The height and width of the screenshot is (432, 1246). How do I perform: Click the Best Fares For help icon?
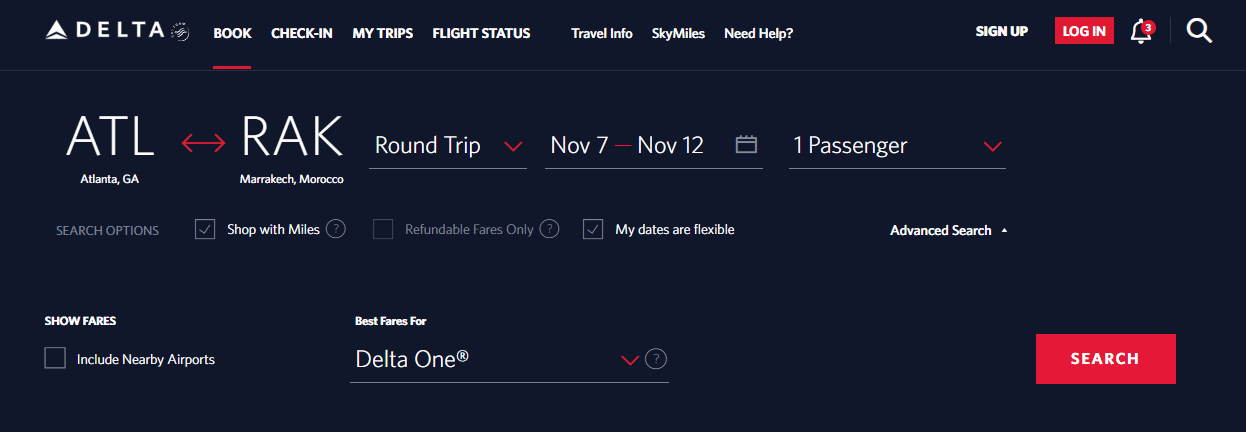[656, 359]
